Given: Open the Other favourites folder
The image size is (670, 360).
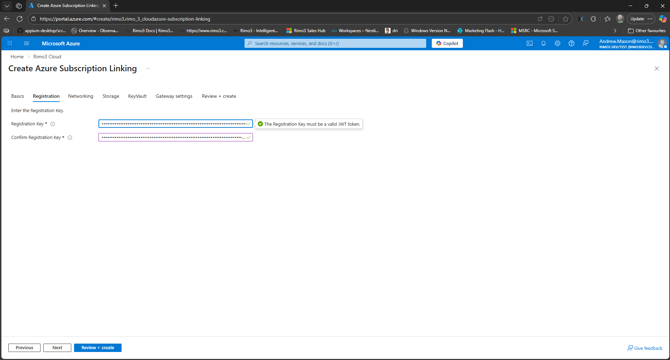Looking at the screenshot, I should click(646, 31).
